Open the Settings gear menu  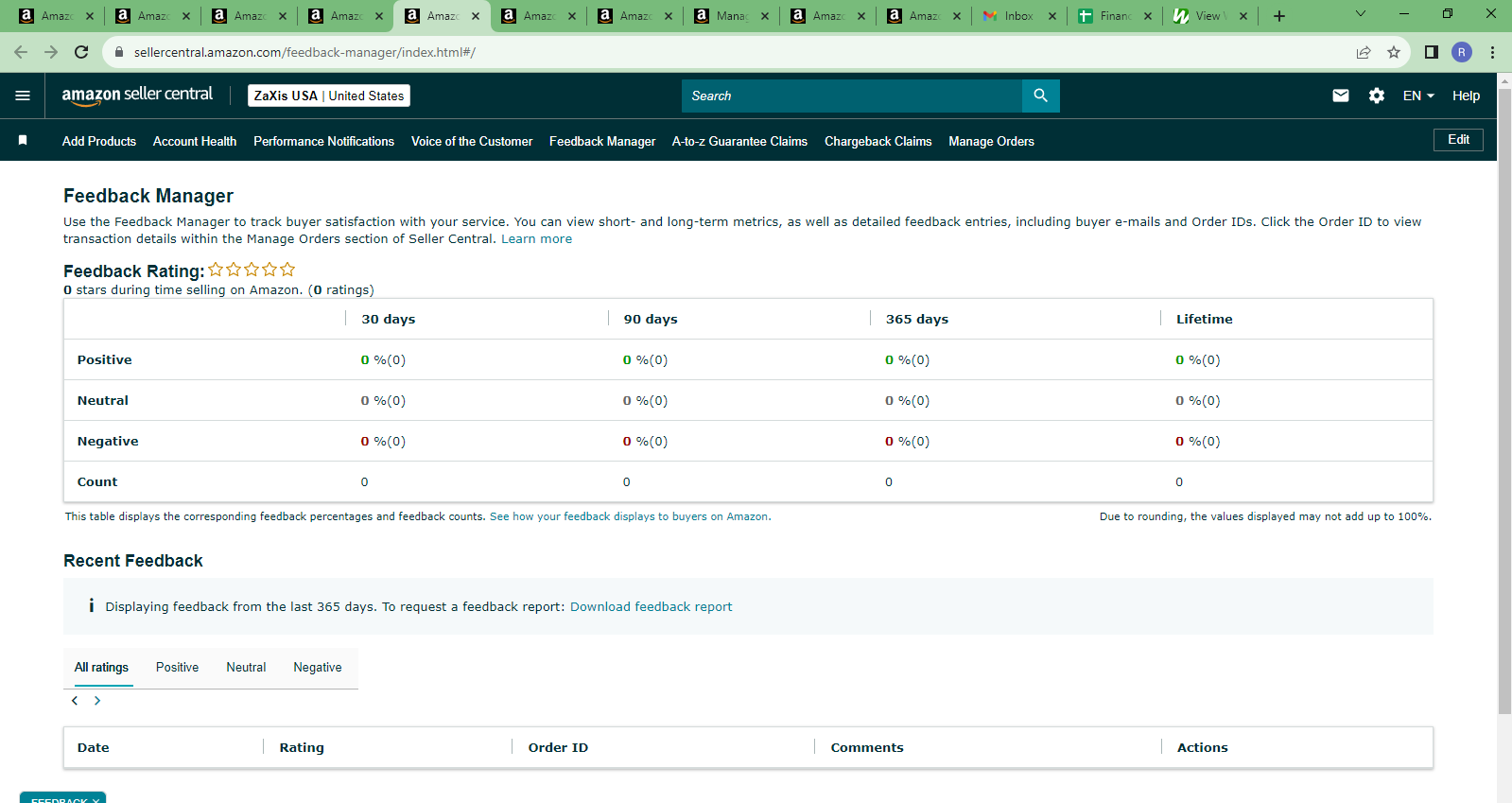click(1377, 96)
